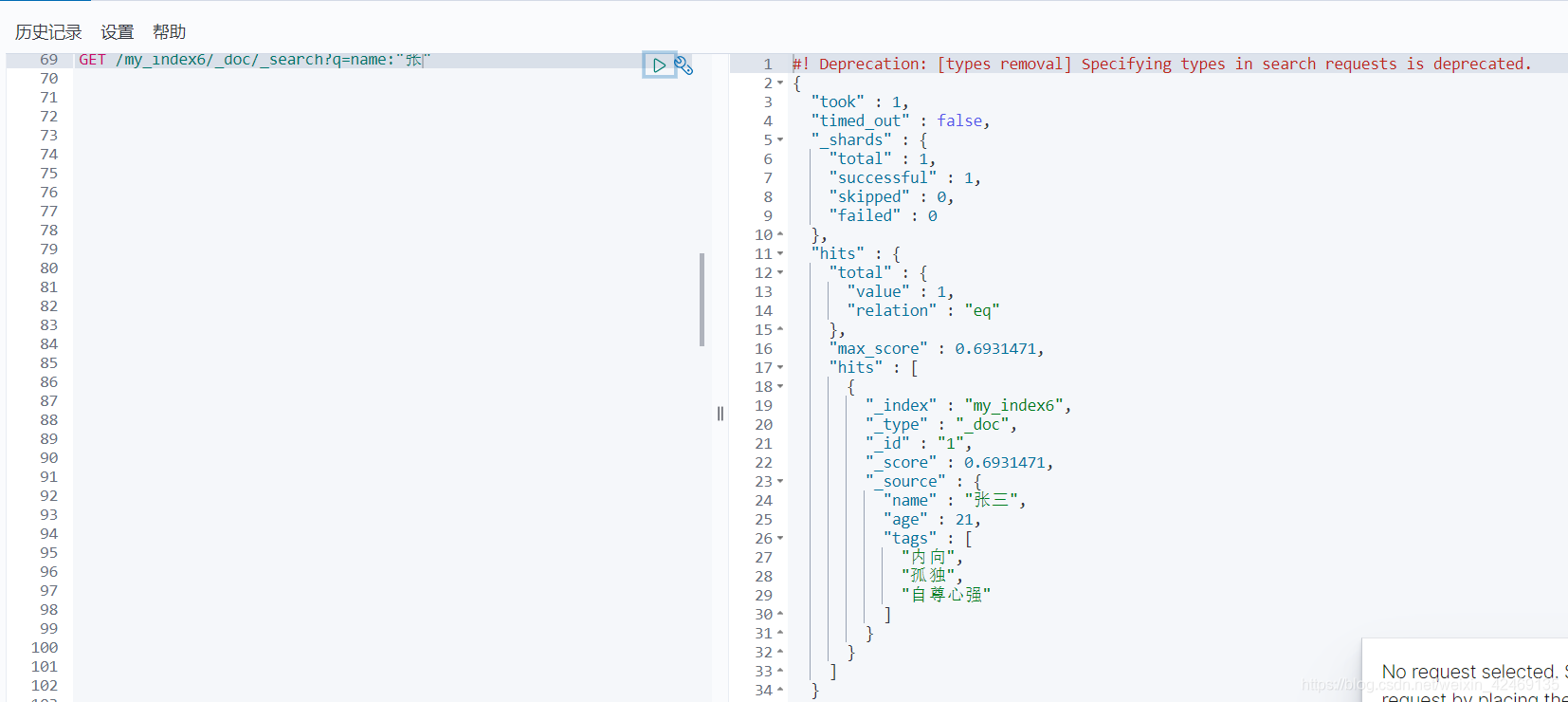Click the "timed_out" : false line

pyautogui.click(x=901, y=120)
